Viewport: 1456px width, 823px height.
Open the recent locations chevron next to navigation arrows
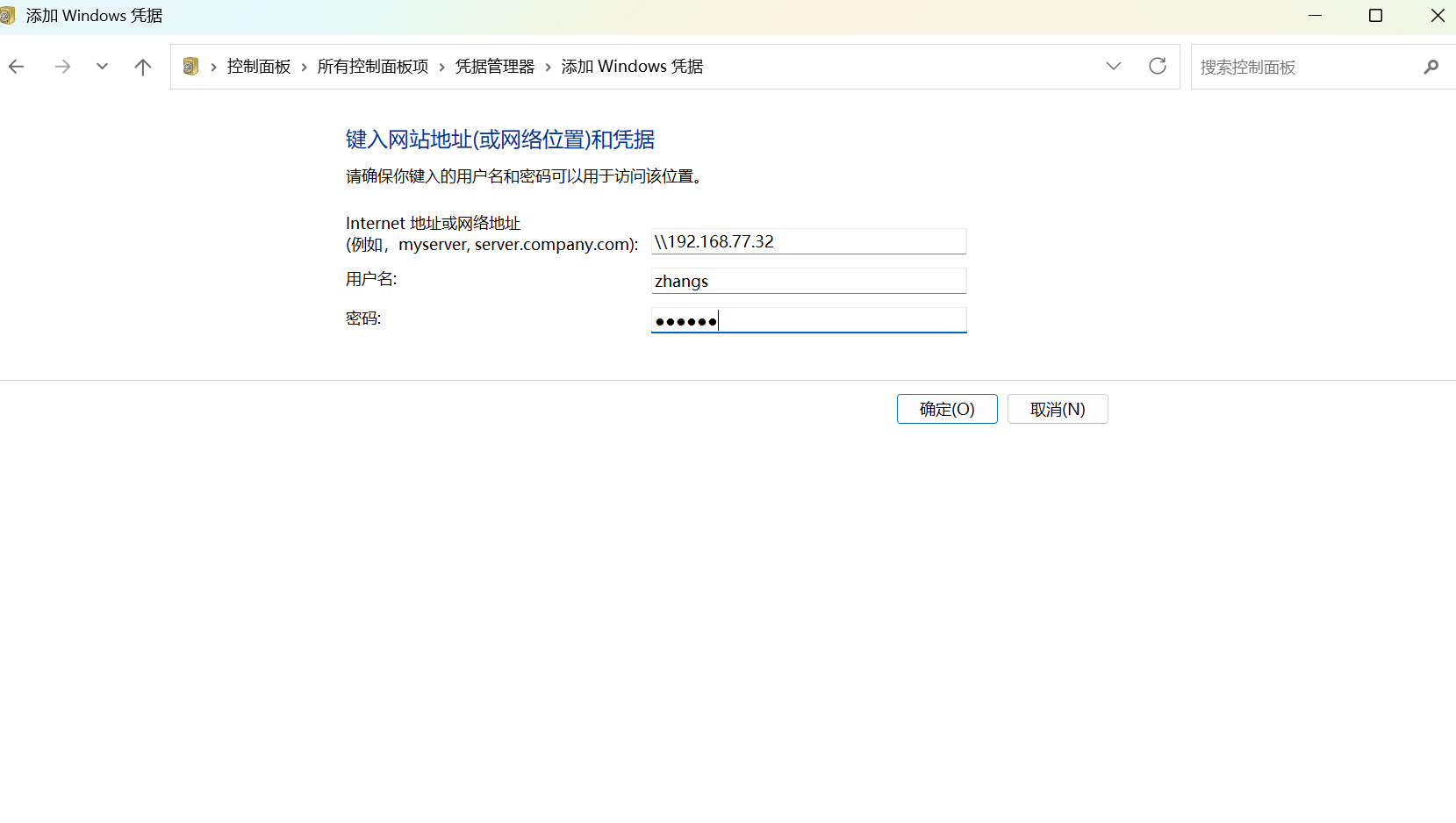coord(102,66)
